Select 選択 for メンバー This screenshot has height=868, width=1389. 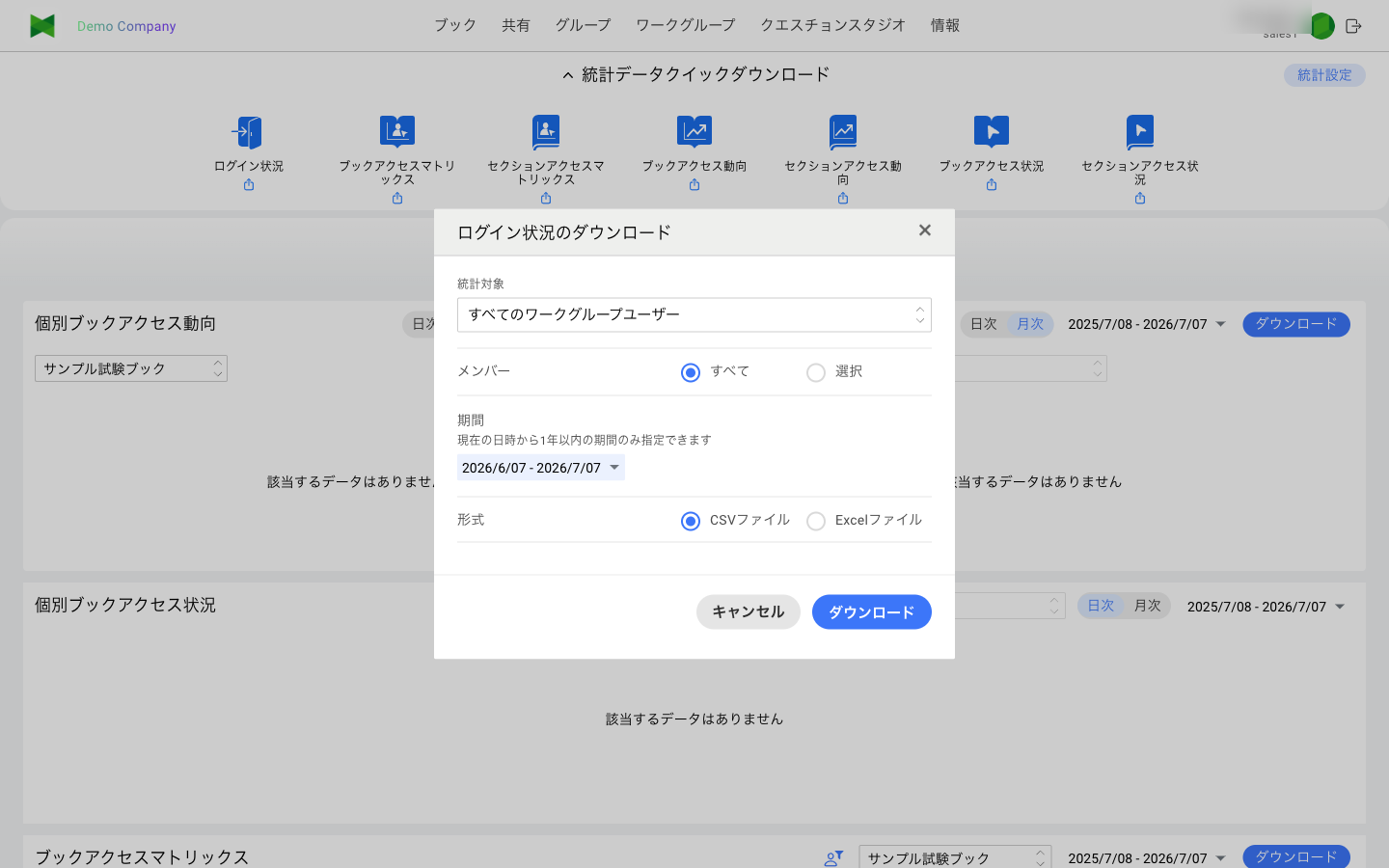pos(816,372)
